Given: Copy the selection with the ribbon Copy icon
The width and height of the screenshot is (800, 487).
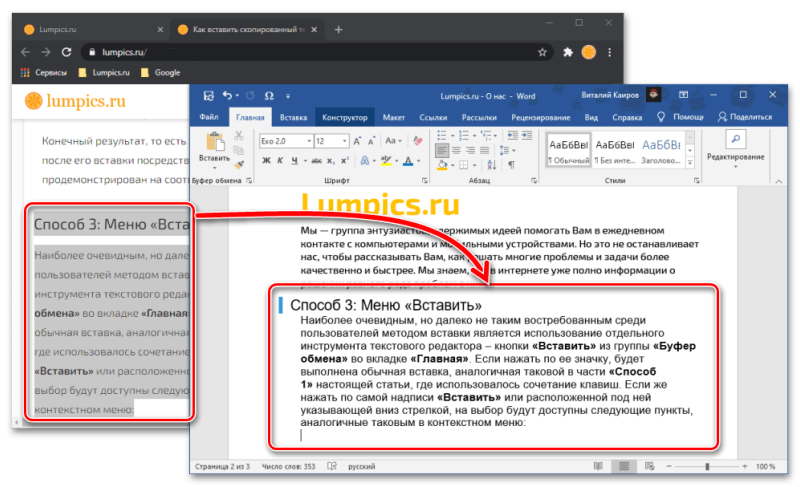Looking at the screenshot, I should (x=238, y=150).
